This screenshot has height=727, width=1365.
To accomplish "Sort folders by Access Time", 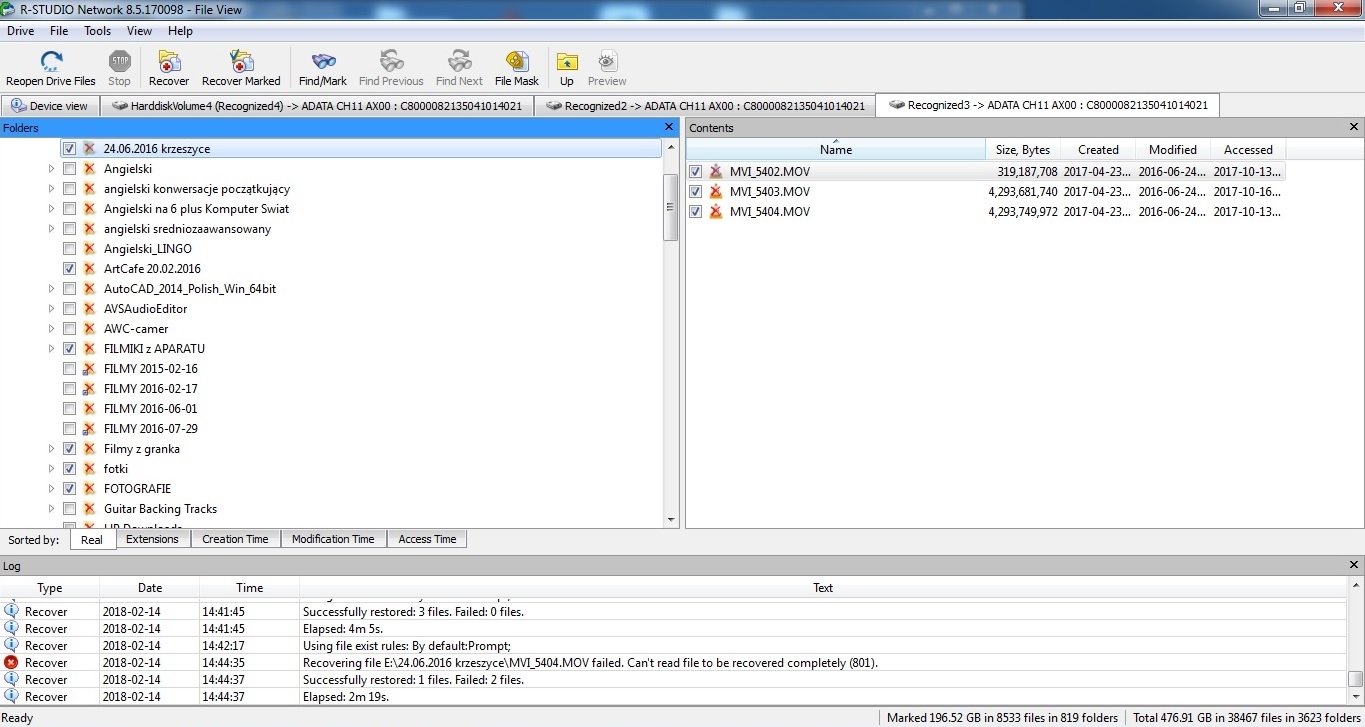I will [427, 539].
